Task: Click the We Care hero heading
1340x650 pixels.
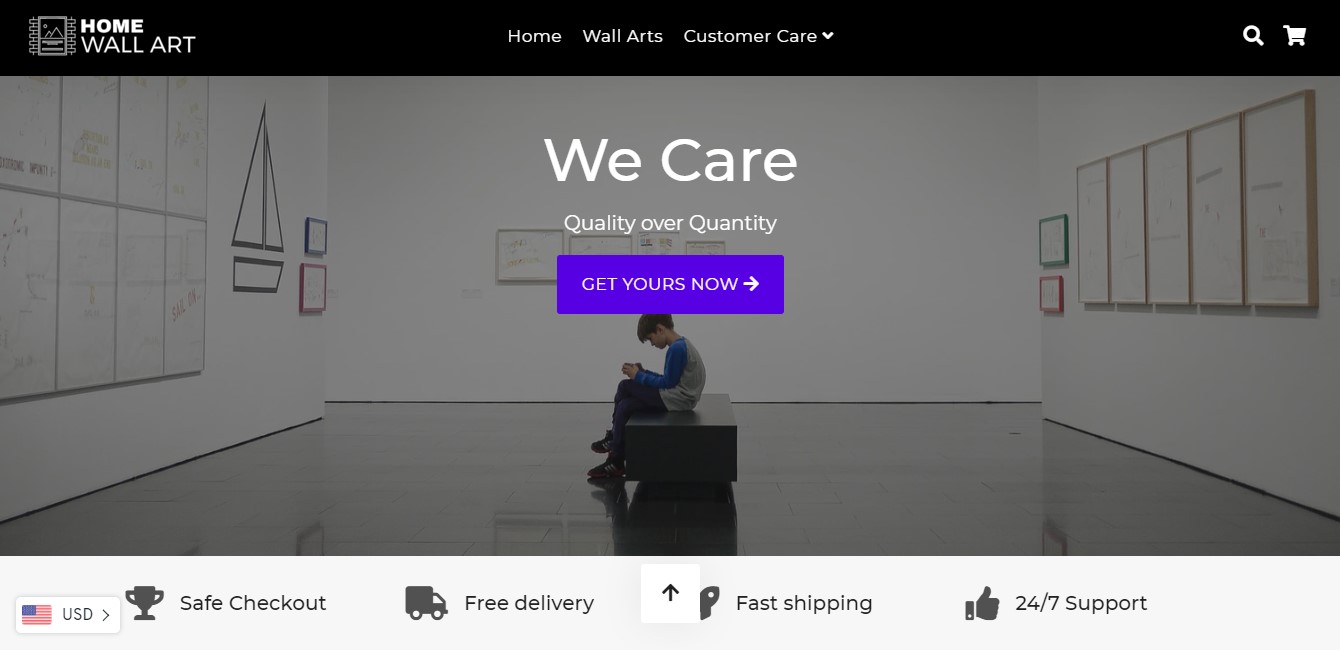Action: click(x=670, y=160)
